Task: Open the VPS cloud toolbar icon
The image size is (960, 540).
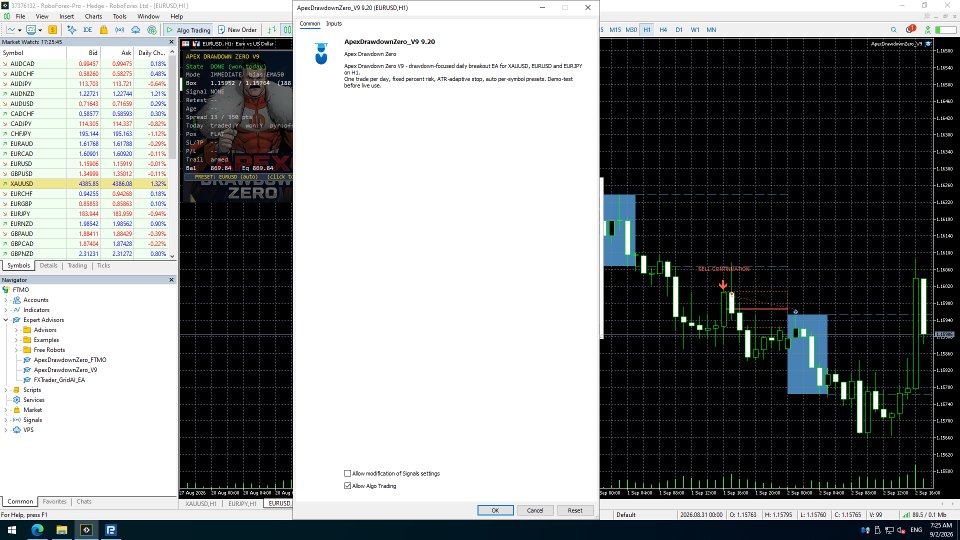Action: (135, 29)
